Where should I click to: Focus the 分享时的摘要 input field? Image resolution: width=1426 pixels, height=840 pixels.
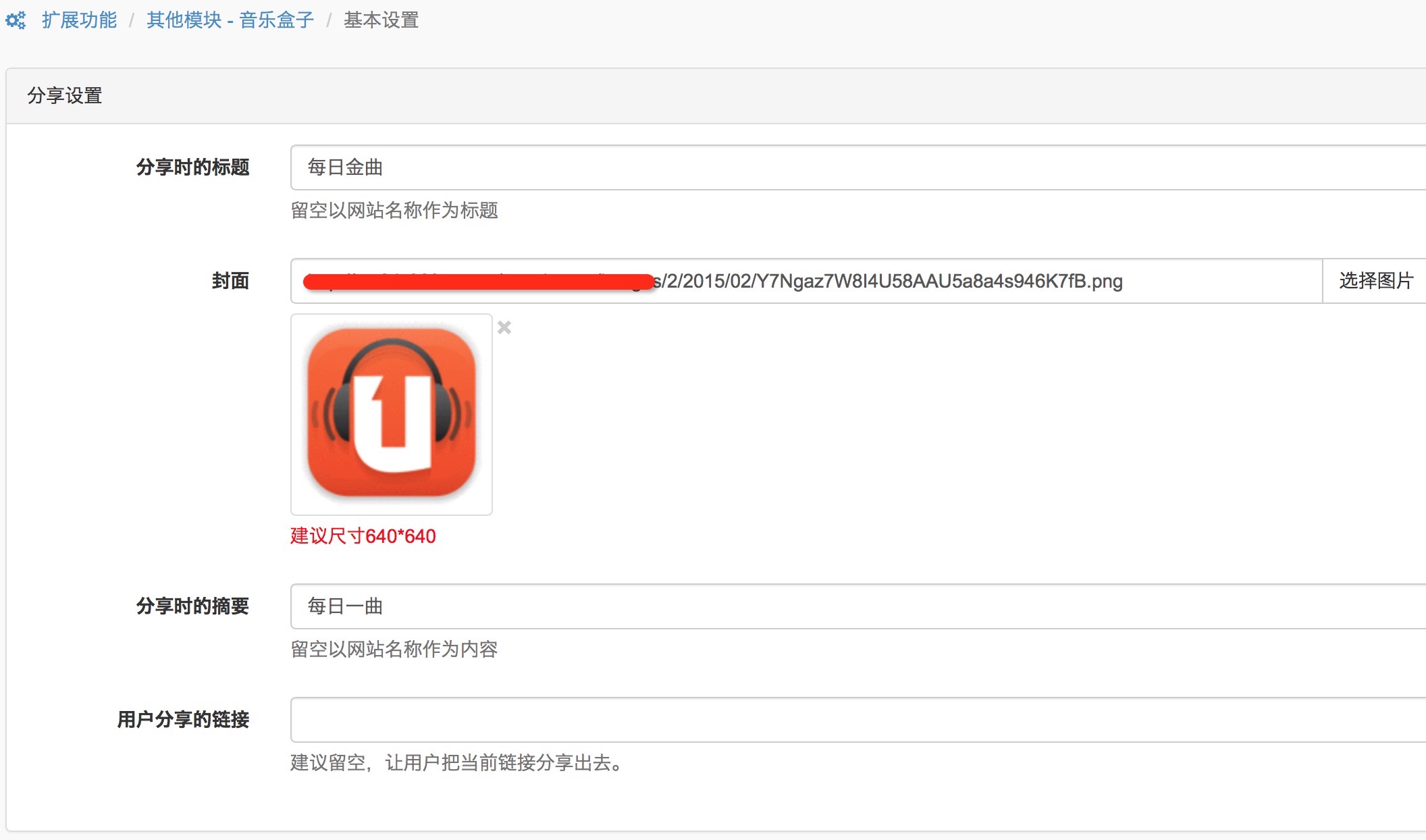857,606
